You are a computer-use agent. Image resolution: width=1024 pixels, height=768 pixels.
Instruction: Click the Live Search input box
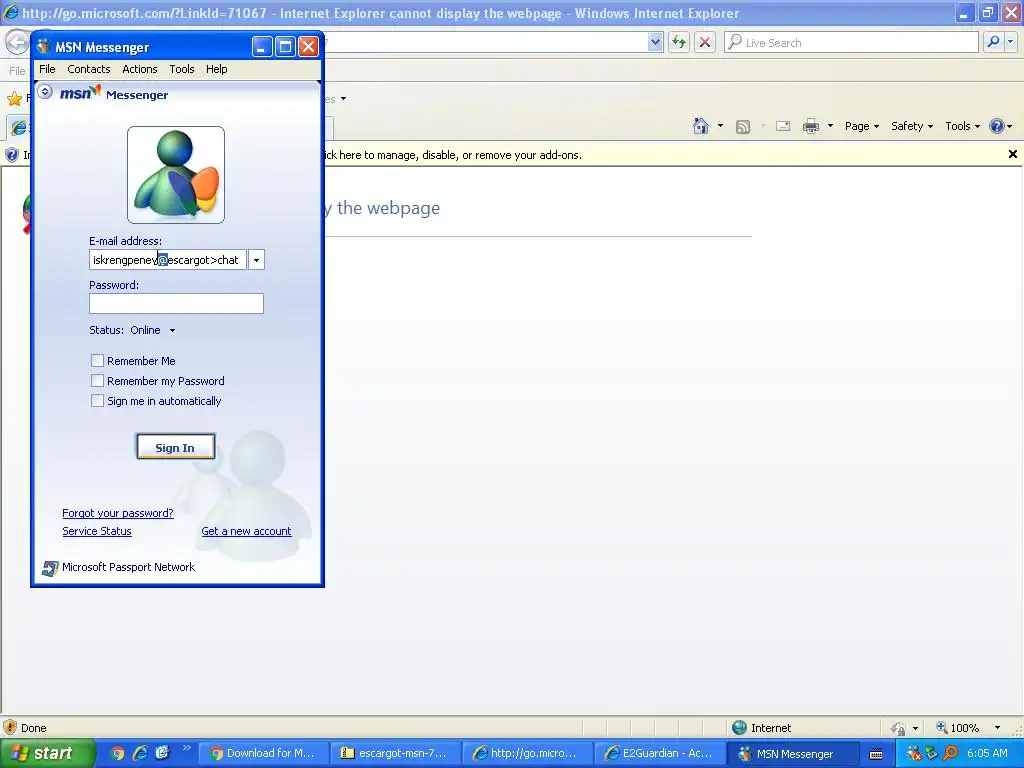pos(852,42)
